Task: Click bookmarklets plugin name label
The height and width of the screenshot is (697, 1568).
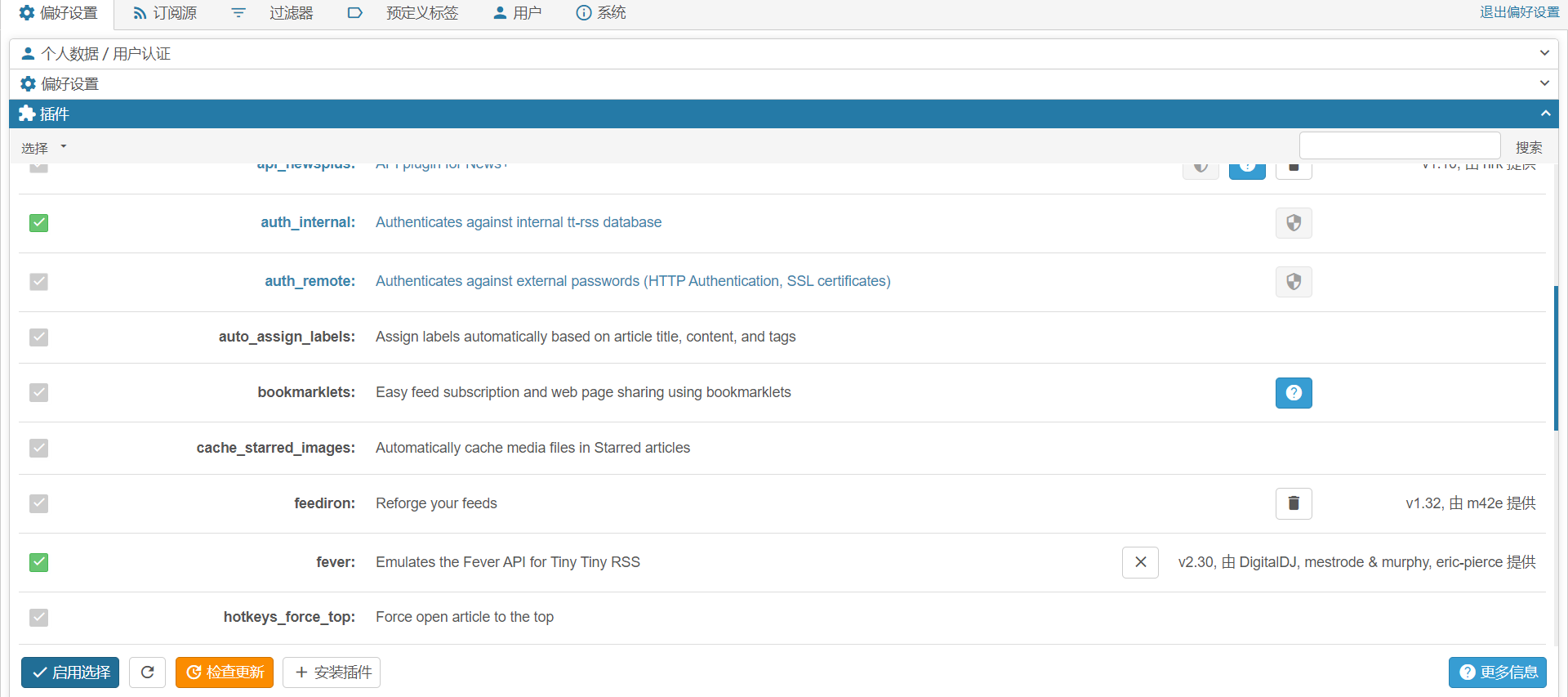Action: coord(306,392)
